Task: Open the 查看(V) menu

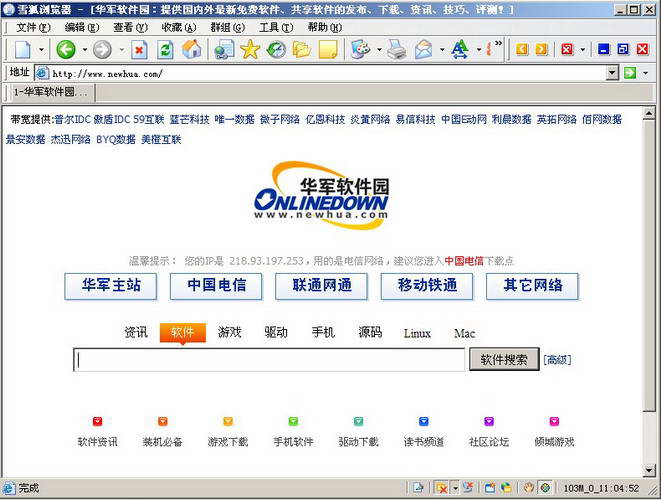Action: pyautogui.click(x=130, y=28)
